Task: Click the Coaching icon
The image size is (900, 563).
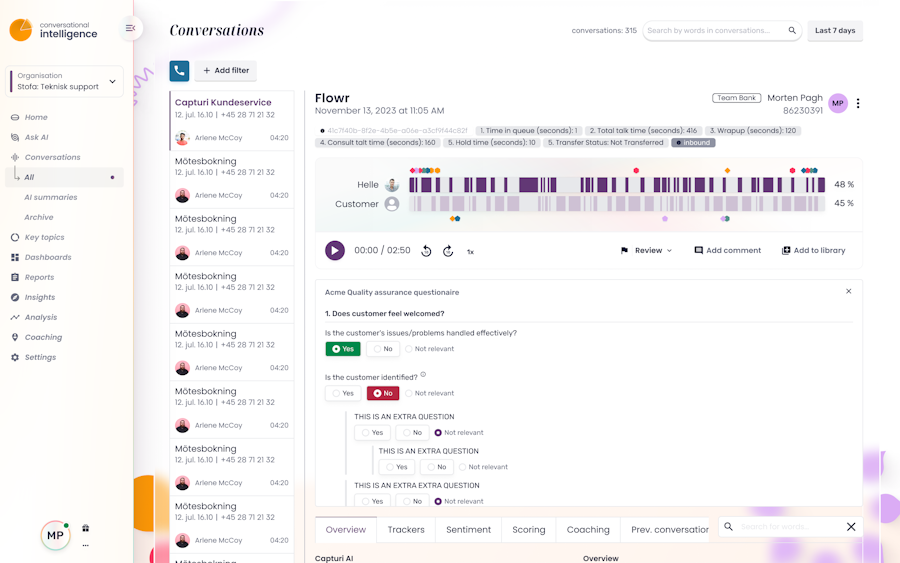Action: click(x=15, y=337)
